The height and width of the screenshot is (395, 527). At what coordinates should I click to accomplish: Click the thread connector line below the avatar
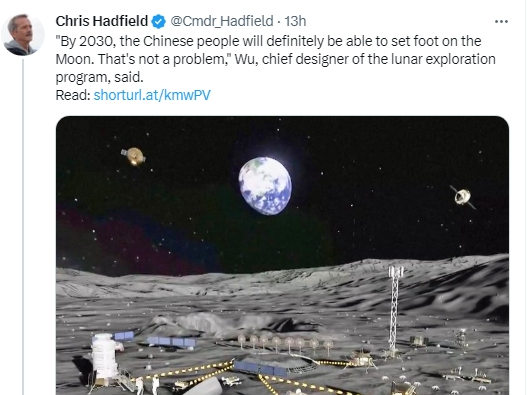coord(23,227)
